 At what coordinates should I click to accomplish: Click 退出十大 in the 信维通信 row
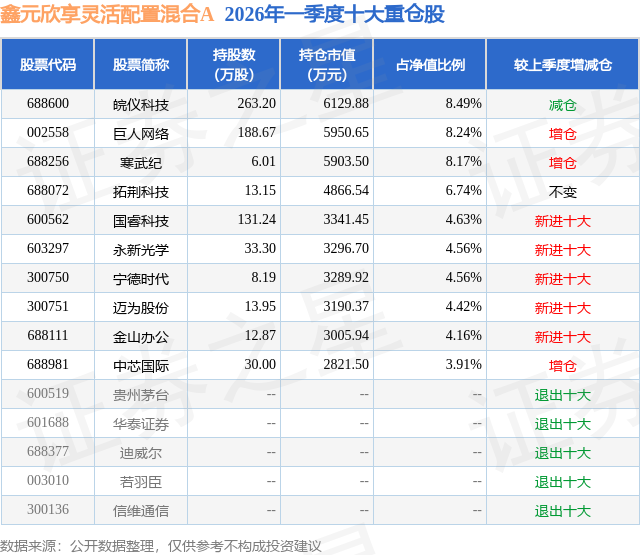(562, 511)
